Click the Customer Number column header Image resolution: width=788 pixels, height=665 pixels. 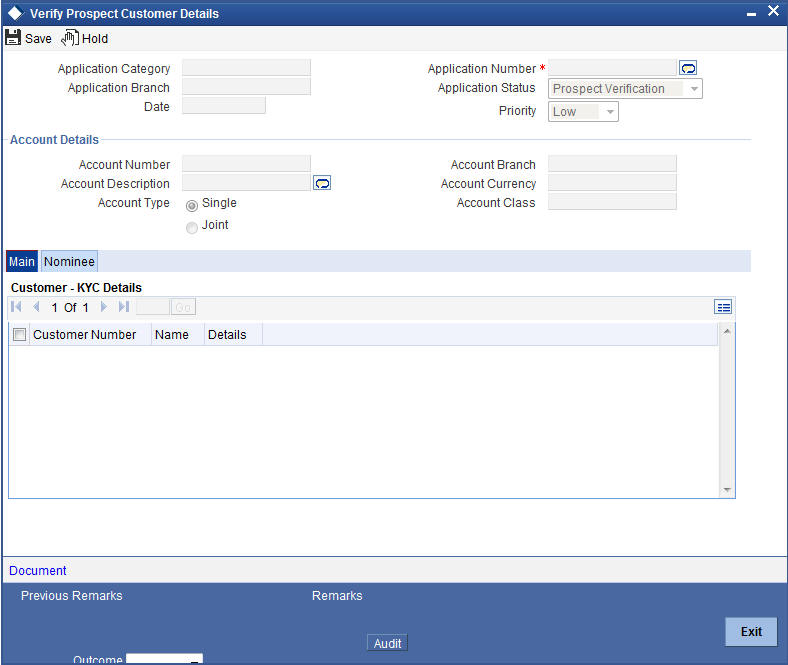[x=84, y=334]
